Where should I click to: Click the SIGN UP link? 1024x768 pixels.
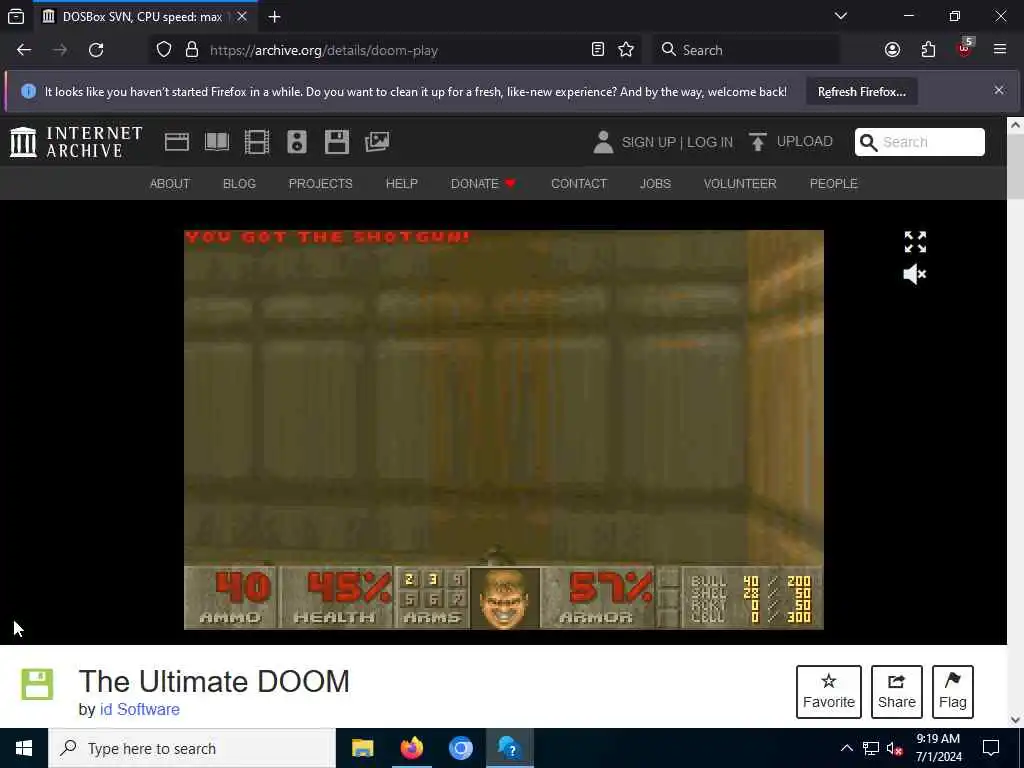coord(648,142)
